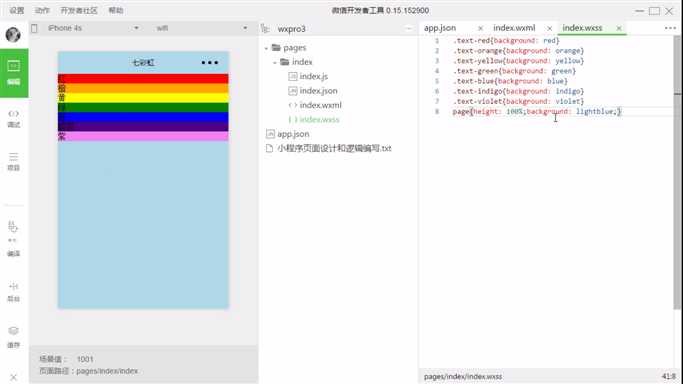Open index.js in the file tree

tap(314, 76)
